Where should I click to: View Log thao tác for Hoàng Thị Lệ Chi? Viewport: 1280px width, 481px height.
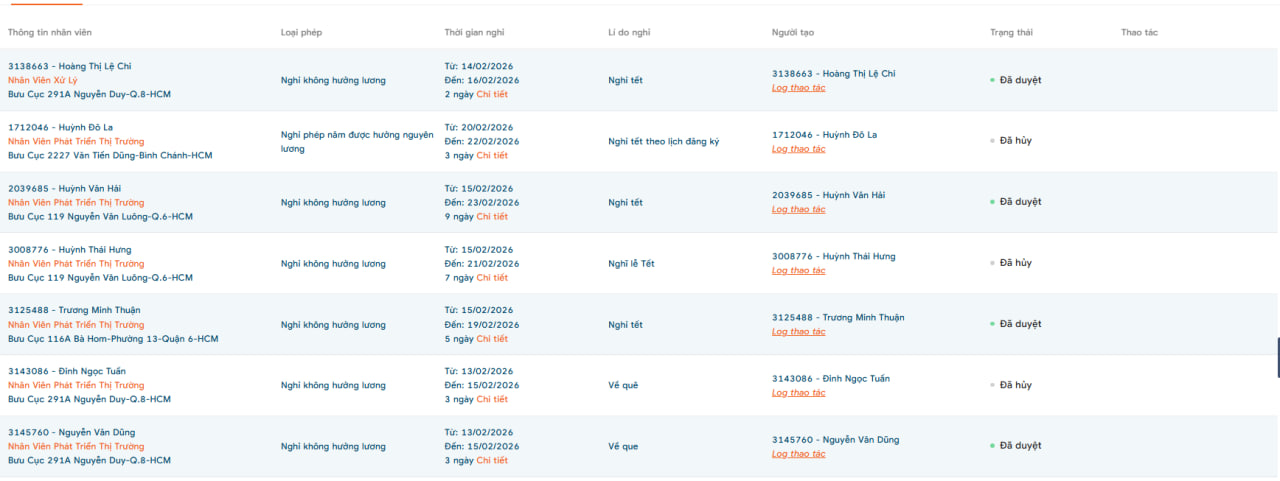pyautogui.click(x=799, y=88)
